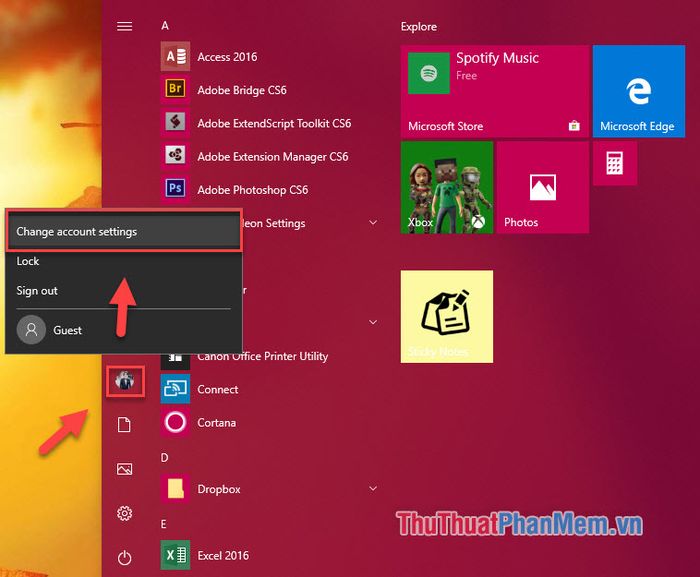This screenshot has height=577, width=700.
Task: Click the letter A group header
Action: [165, 26]
